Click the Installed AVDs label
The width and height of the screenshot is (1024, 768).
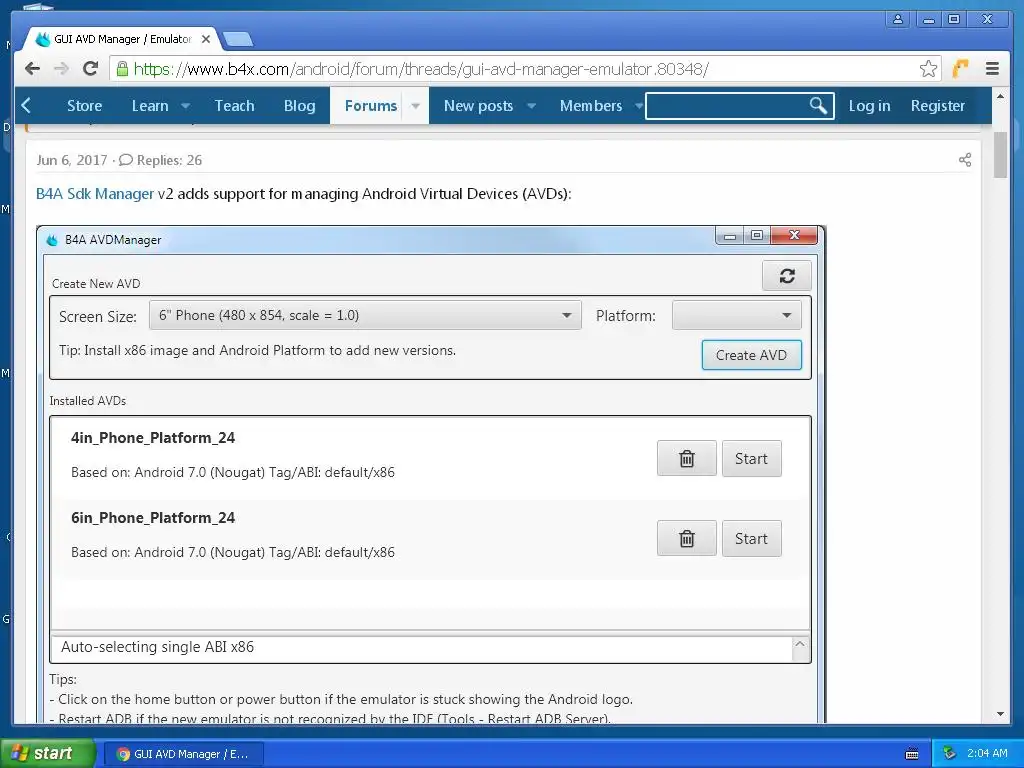click(x=88, y=401)
